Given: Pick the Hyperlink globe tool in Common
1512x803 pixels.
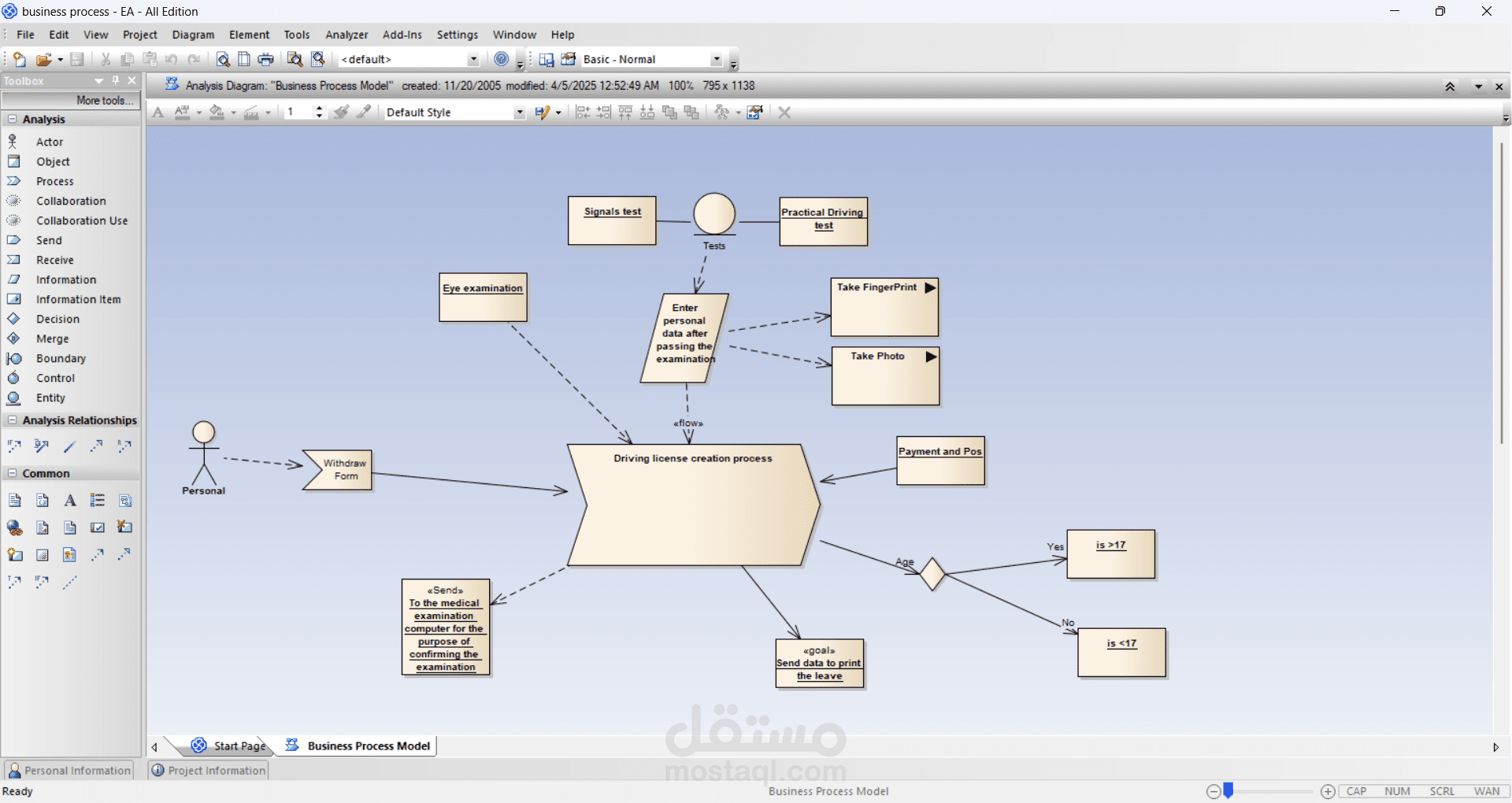Looking at the screenshot, I should (15, 527).
